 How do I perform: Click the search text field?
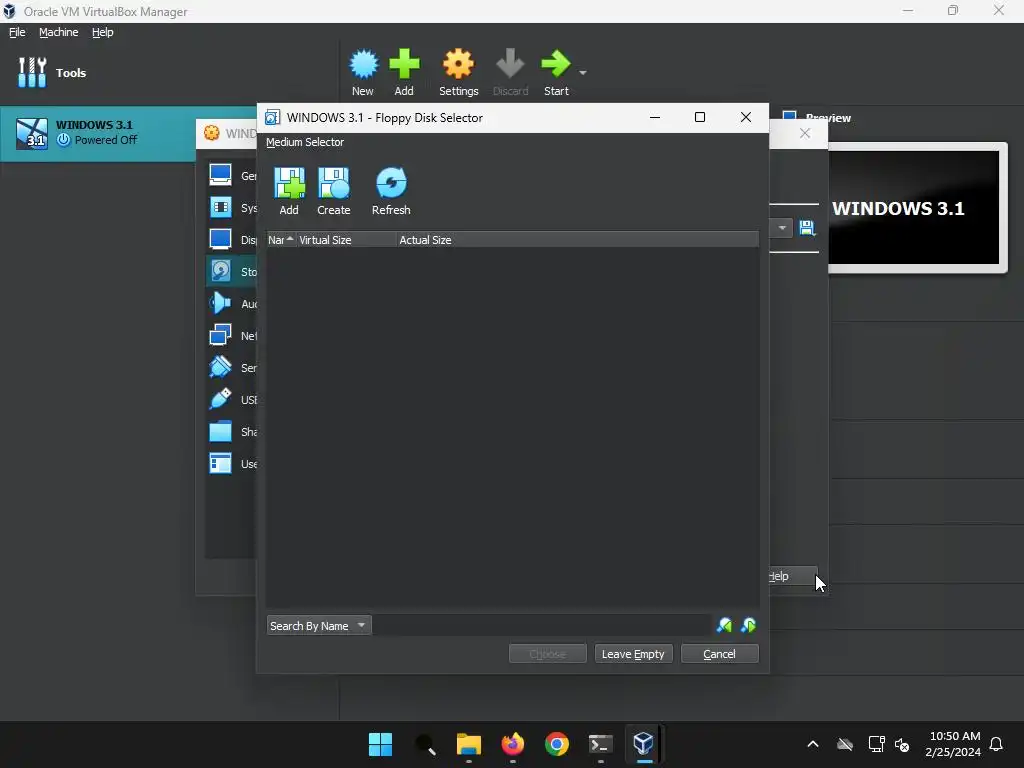(x=543, y=626)
